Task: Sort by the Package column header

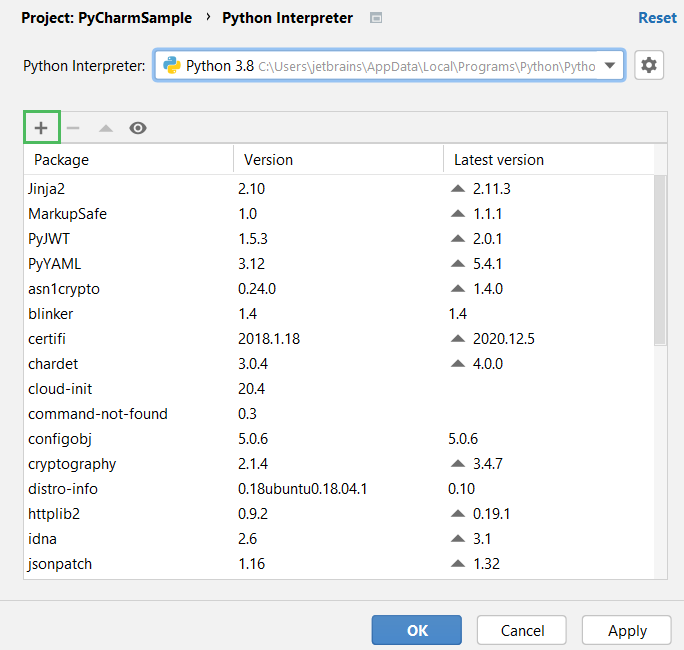Action: pos(128,160)
